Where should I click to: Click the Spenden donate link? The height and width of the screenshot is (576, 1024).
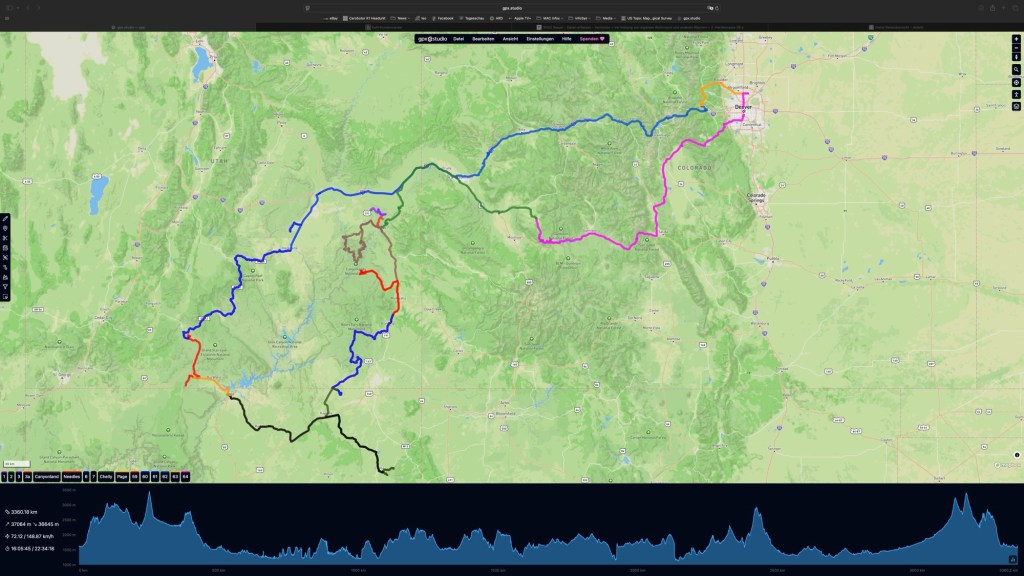click(594, 38)
